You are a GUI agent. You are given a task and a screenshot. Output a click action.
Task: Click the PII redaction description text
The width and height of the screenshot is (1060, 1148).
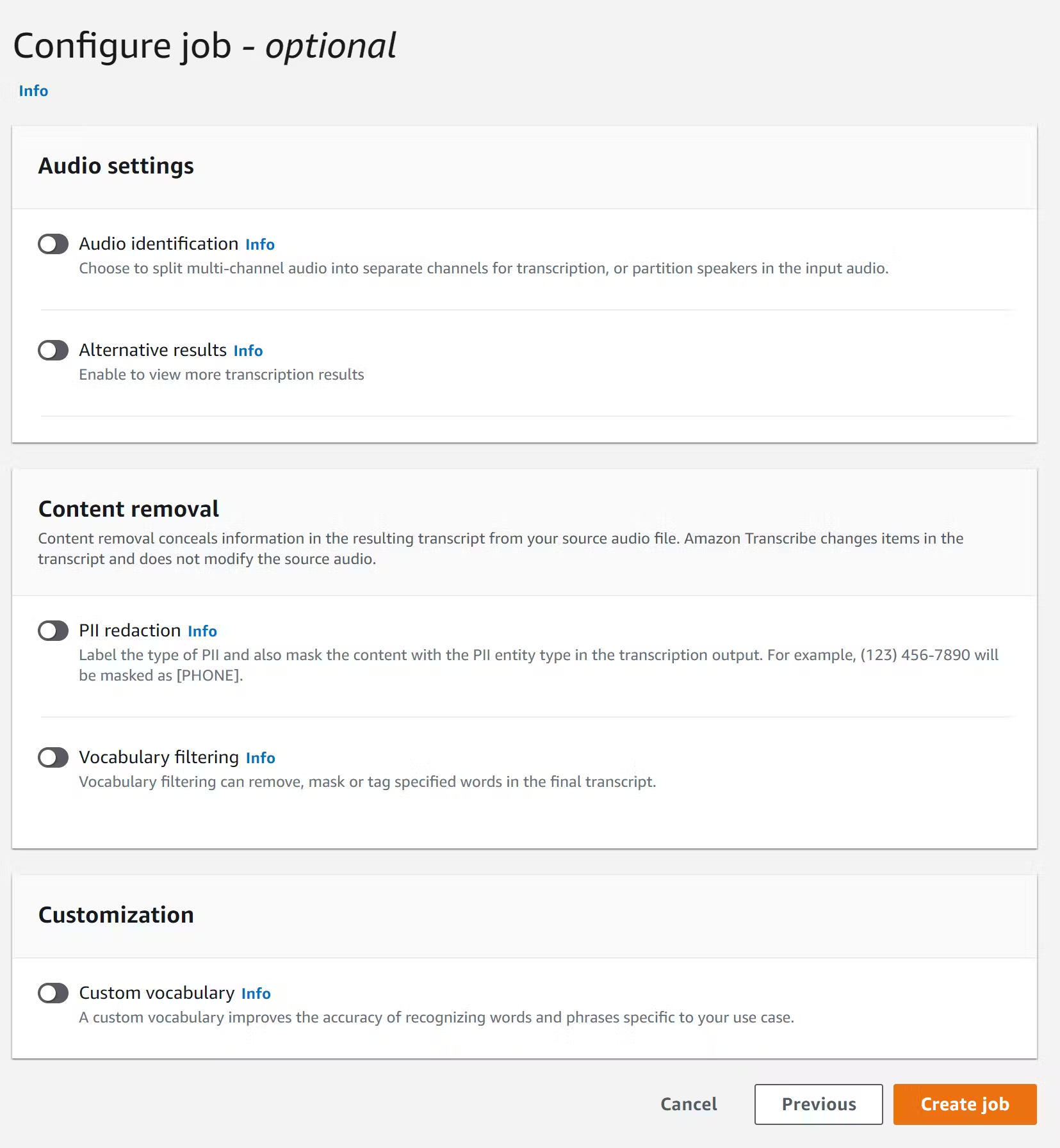click(x=538, y=665)
